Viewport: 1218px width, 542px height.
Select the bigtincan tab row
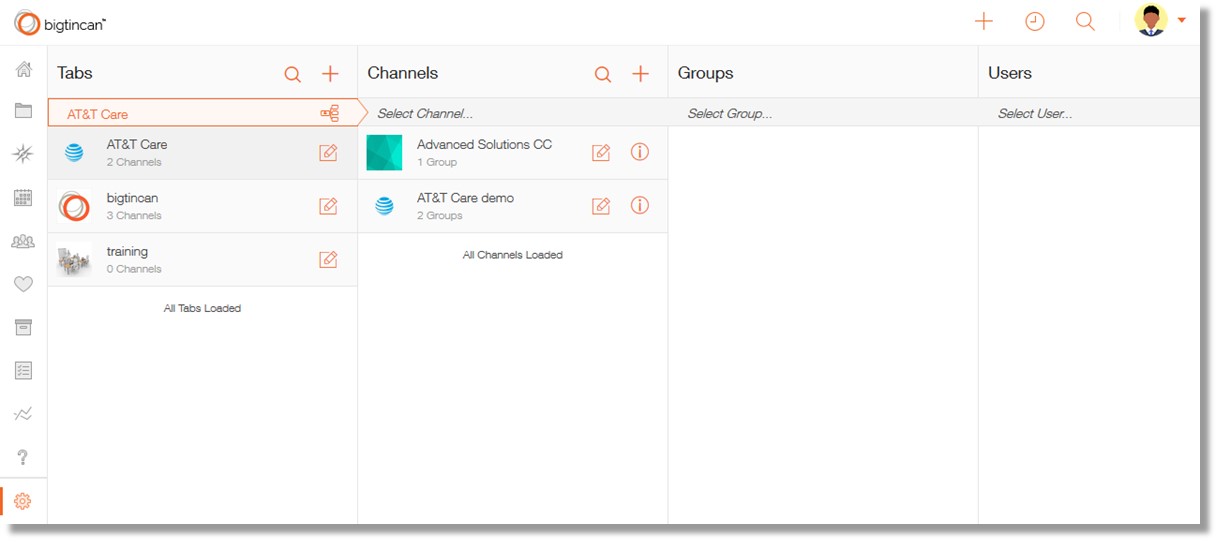tap(202, 207)
